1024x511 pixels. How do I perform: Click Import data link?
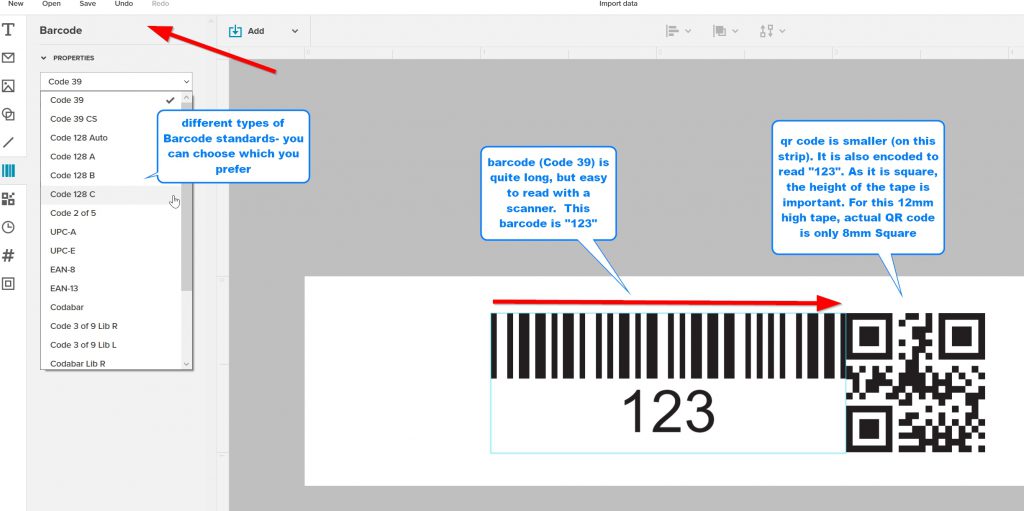(x=618, y=4)
